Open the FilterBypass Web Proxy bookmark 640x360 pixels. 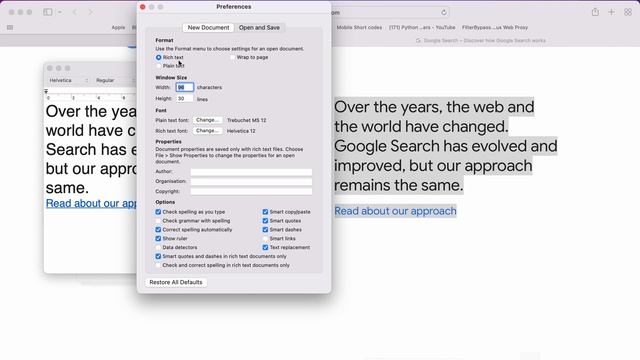495,27
